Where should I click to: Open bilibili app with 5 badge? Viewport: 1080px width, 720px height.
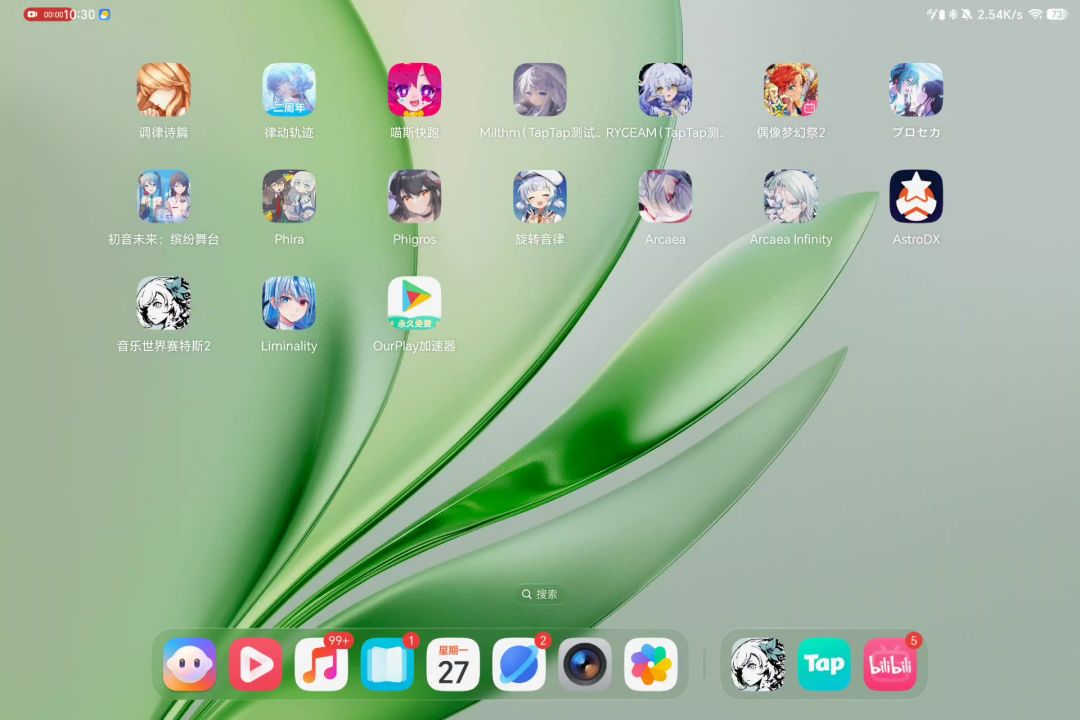coord(890,664)
